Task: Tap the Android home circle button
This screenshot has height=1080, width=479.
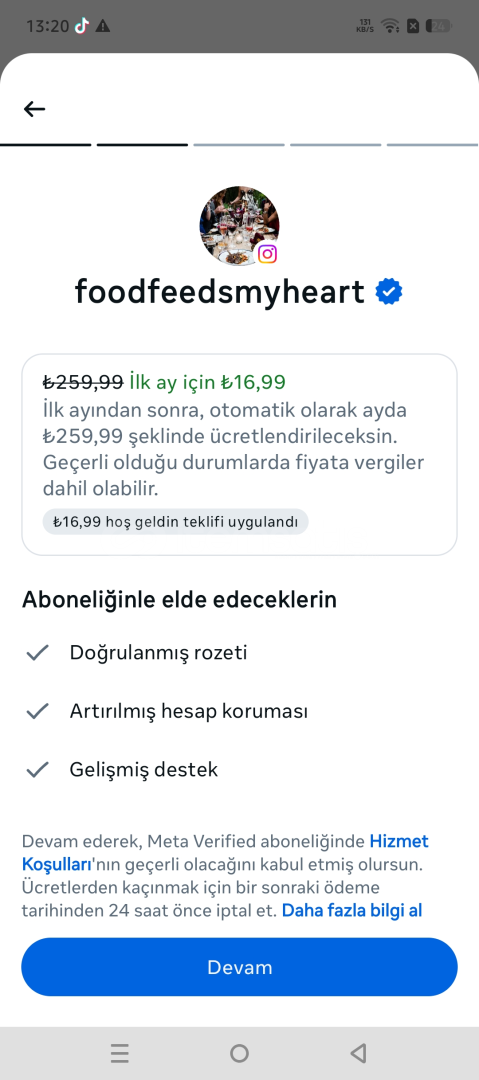Action: (239, 1053)
